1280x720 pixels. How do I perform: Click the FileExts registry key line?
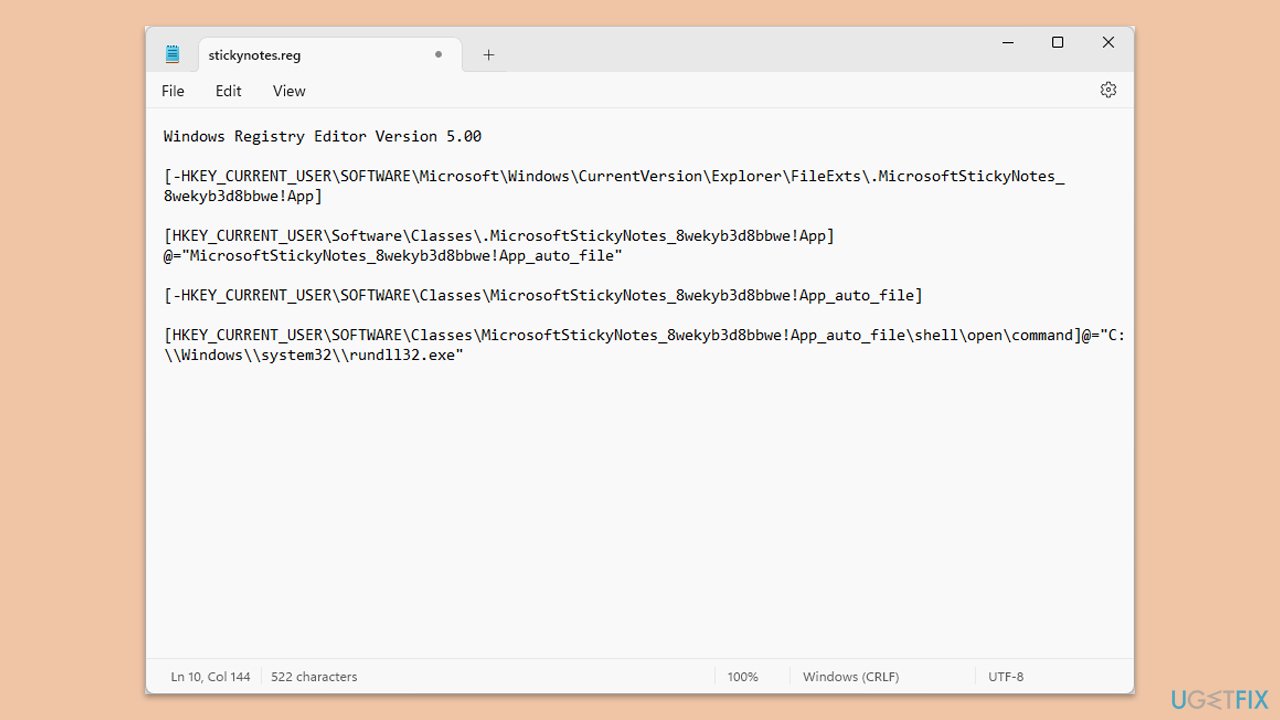coord(615,176)
